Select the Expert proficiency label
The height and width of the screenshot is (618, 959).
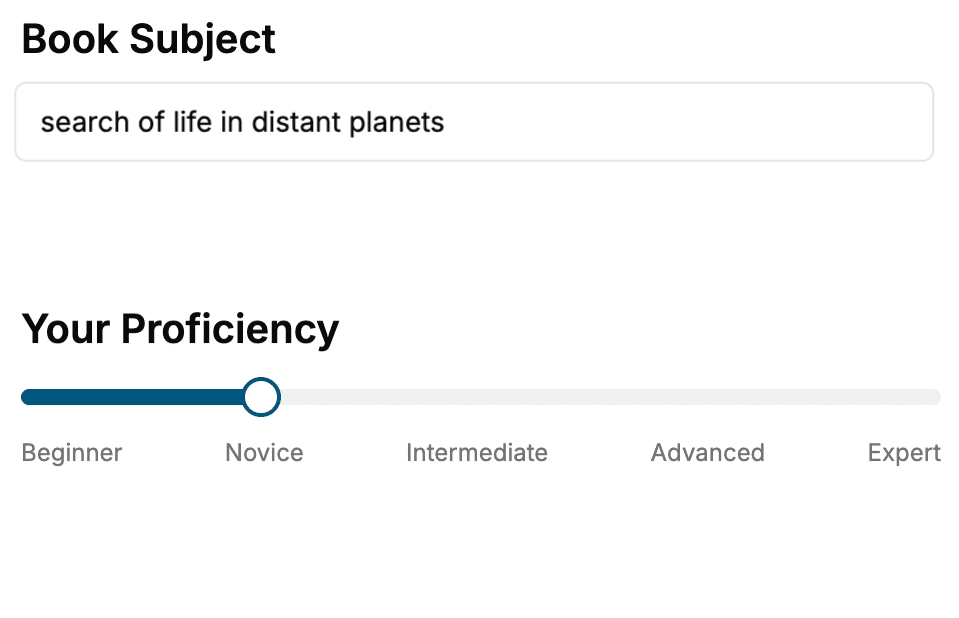coord(903,452)
